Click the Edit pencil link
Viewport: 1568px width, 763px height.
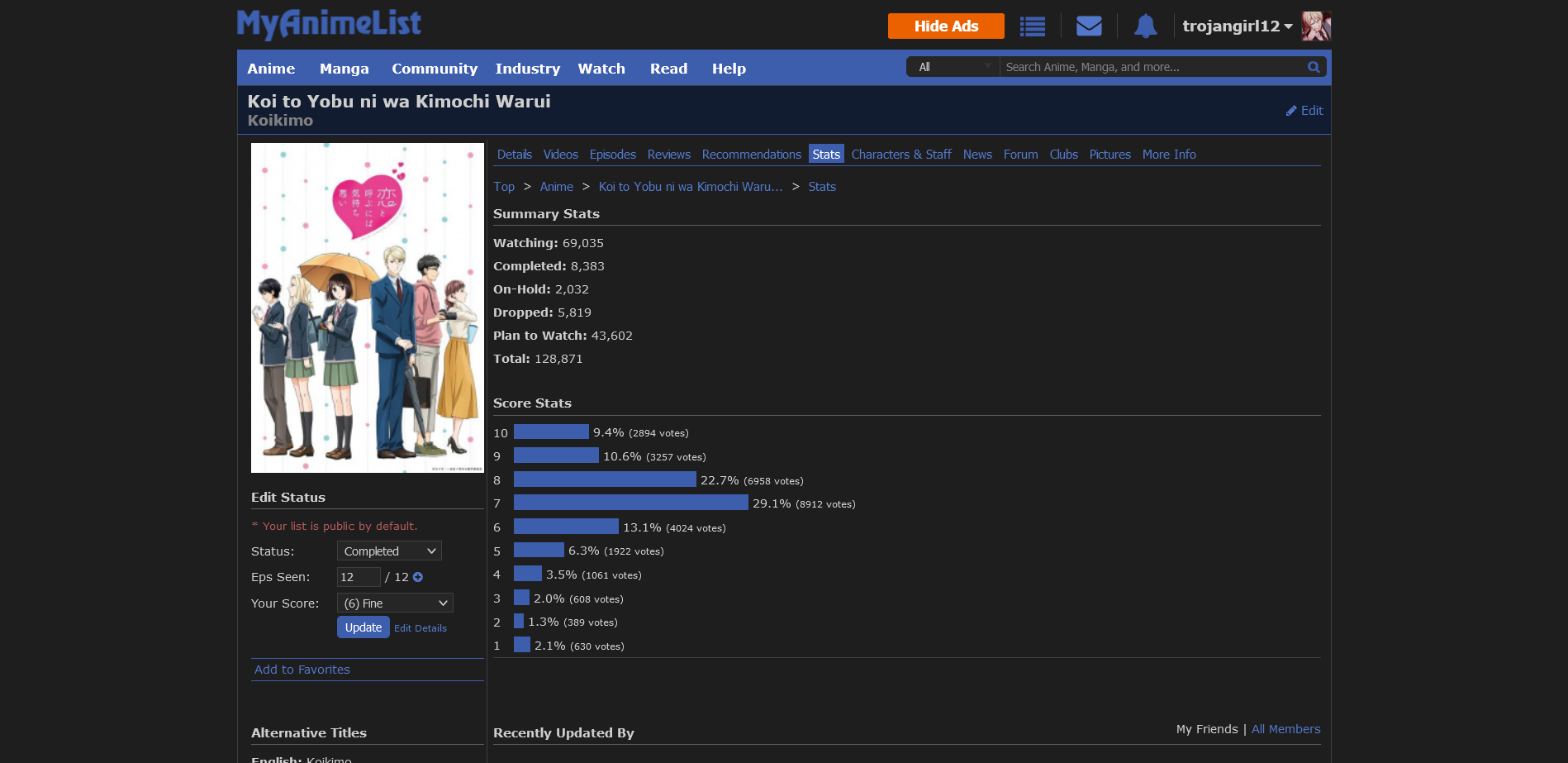click(x=1304, y=111)
